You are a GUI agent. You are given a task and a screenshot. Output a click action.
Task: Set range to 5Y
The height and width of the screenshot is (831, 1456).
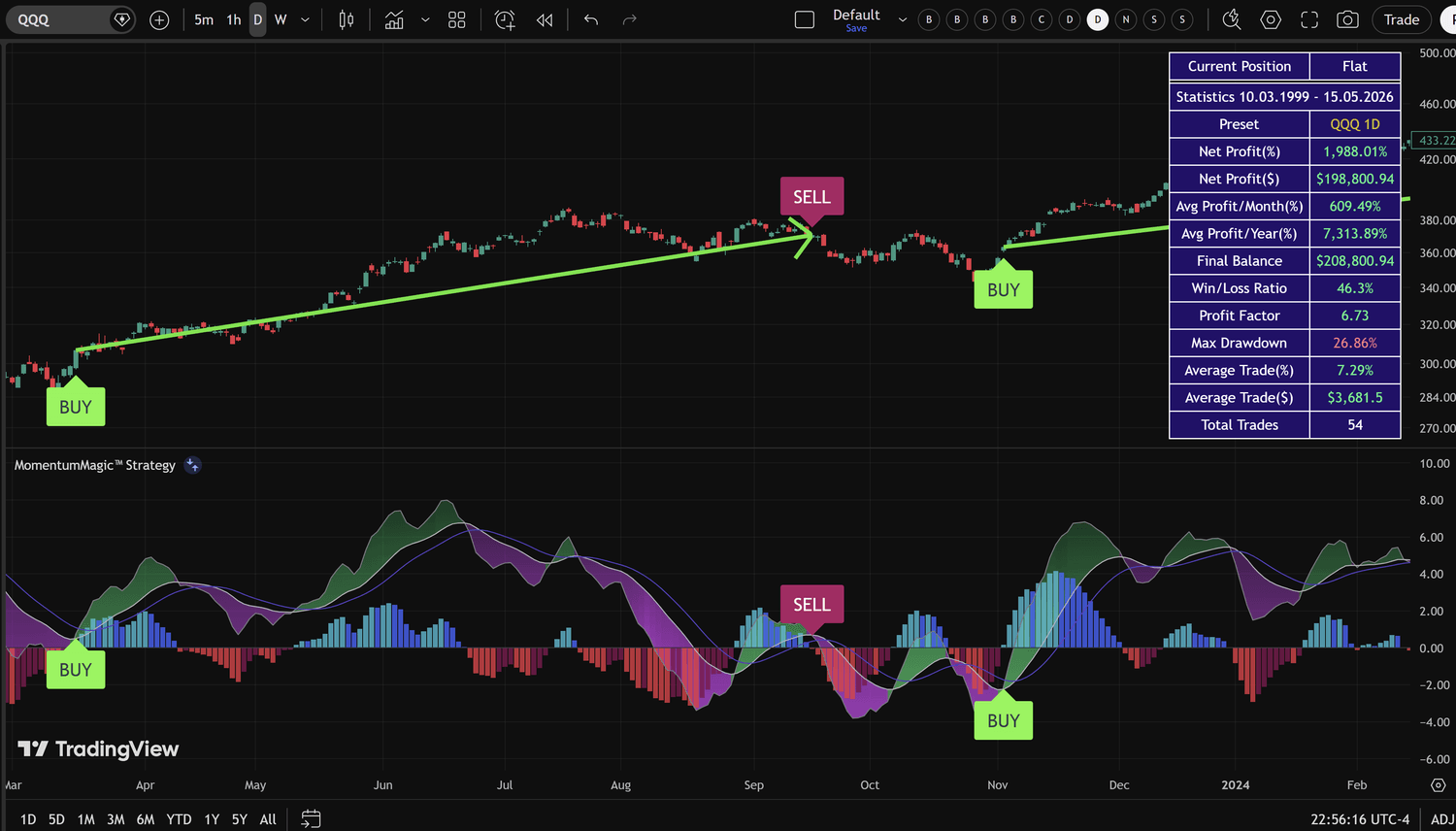[x=240, y=819]
